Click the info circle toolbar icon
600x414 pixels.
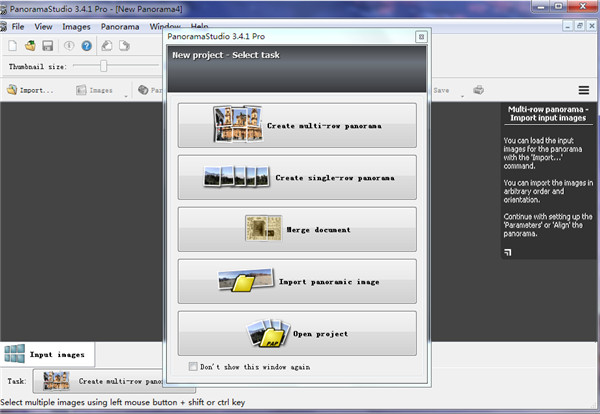[x=69, y=46]
